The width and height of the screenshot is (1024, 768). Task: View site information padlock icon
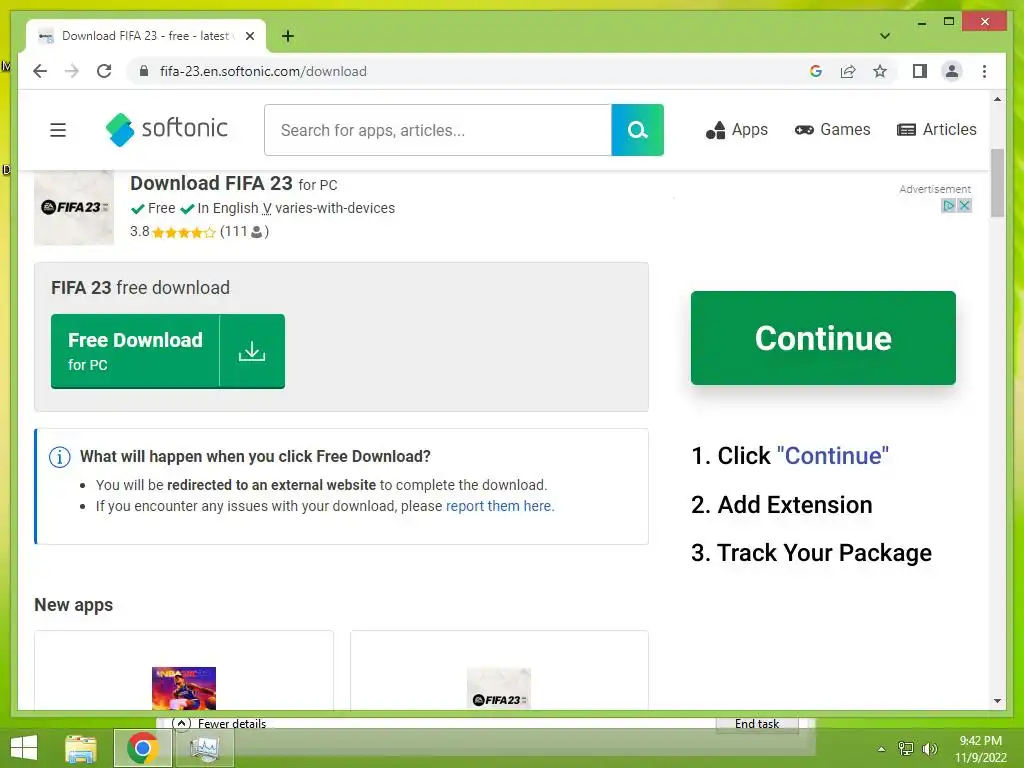tap(144, 71)
